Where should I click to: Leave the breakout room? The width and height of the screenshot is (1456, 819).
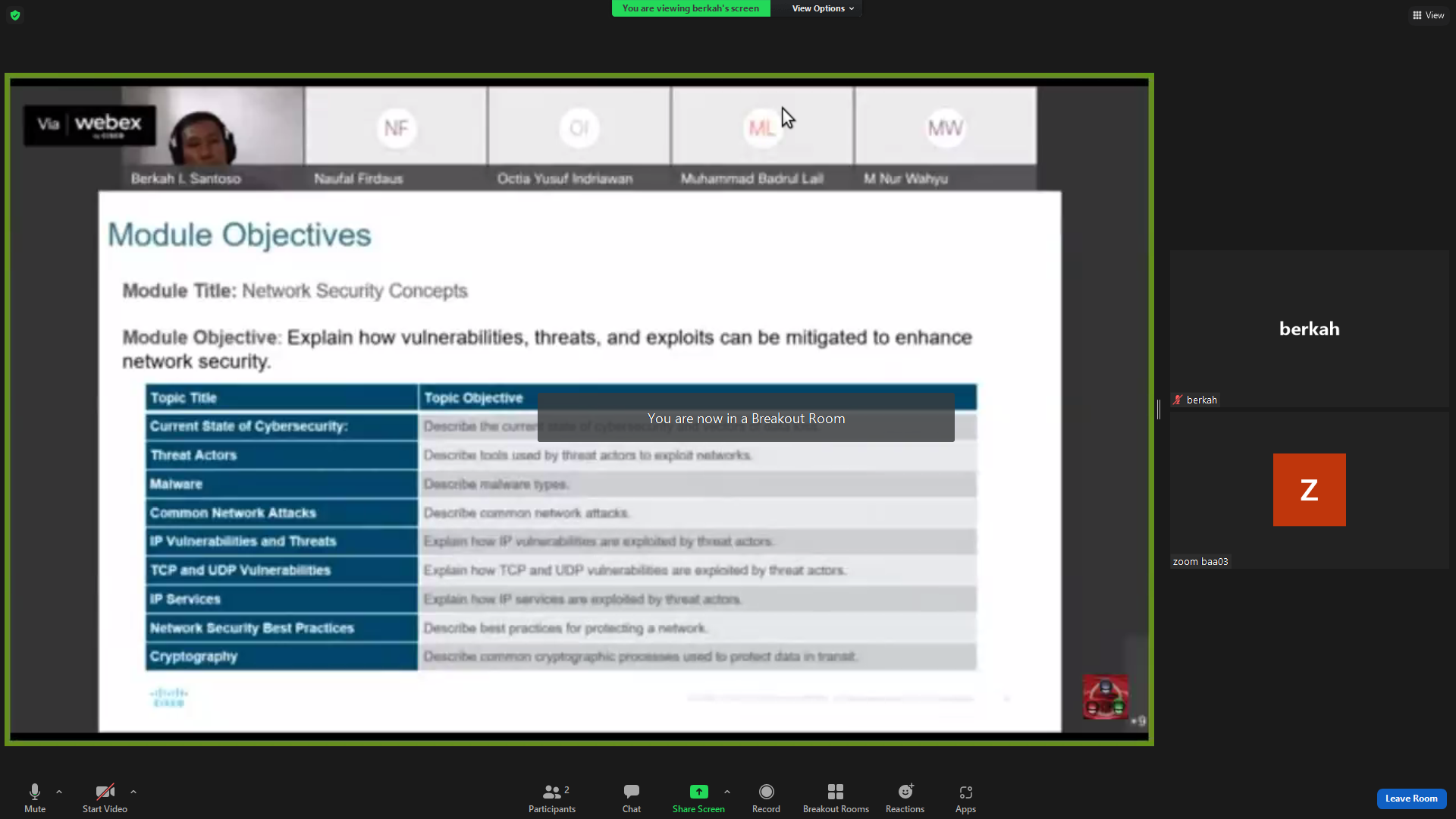(x=1411, y=799)
